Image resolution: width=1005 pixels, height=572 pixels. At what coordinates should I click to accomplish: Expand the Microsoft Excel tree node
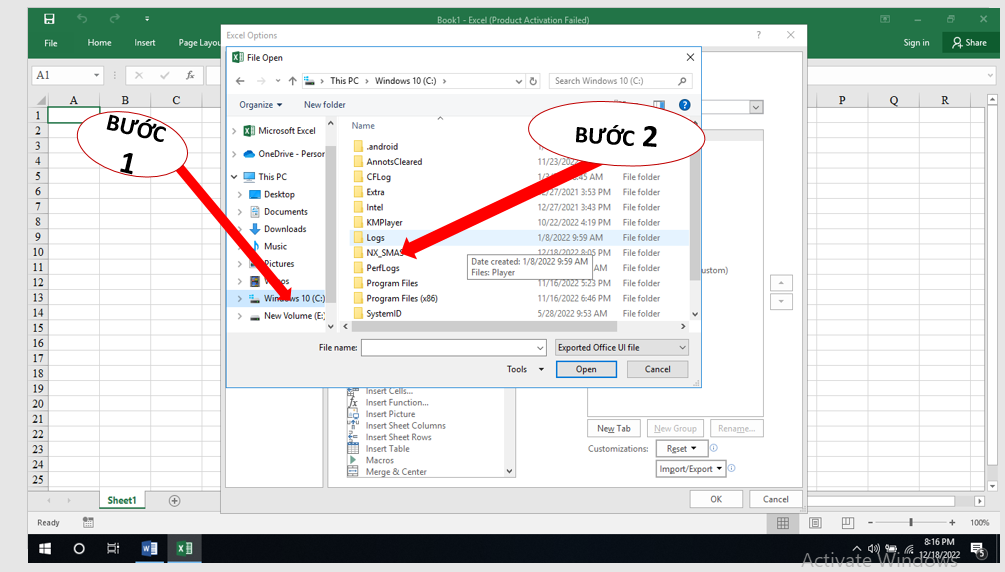click(x=234, y=131)
